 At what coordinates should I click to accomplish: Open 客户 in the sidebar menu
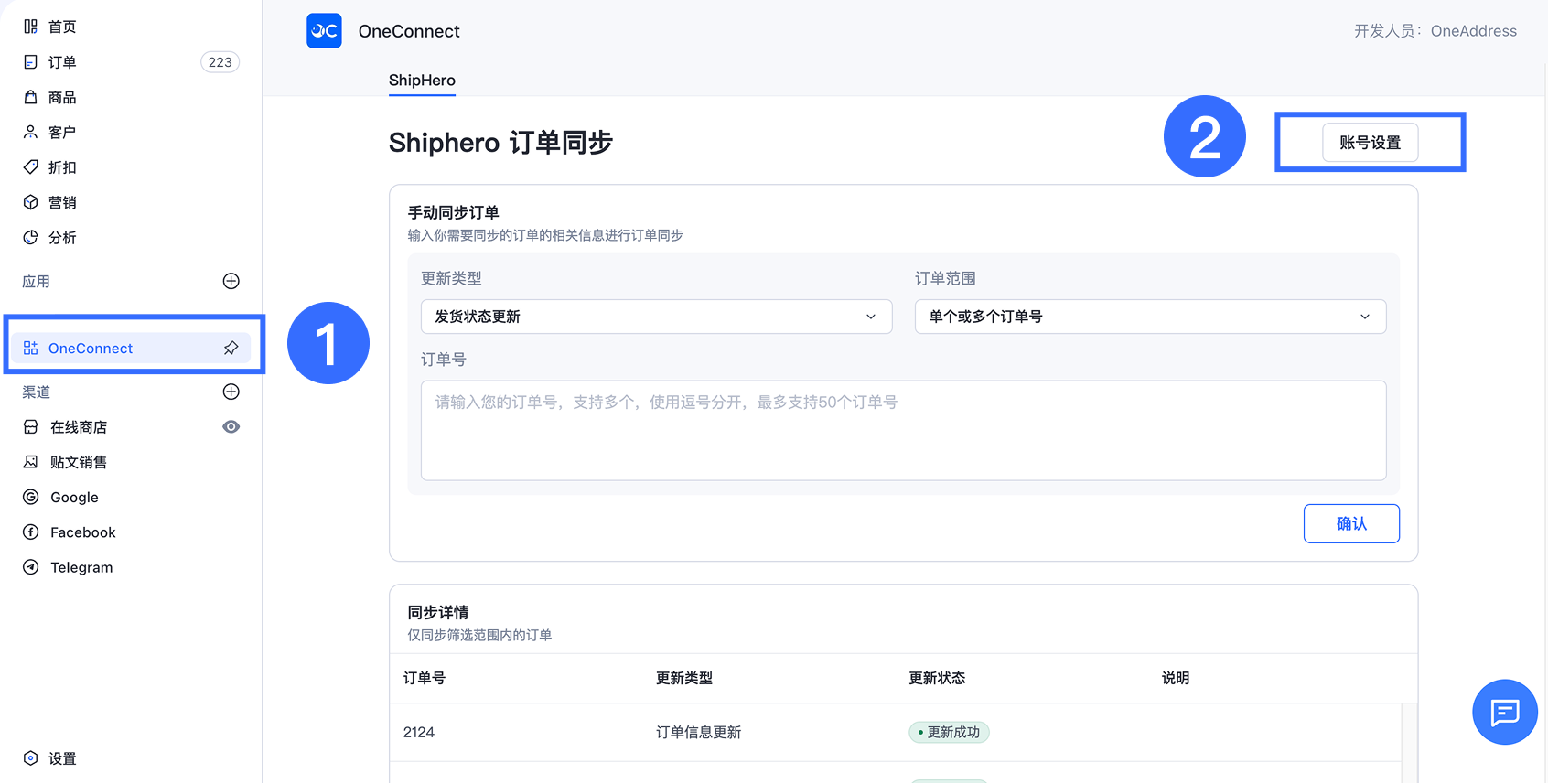(x=62, y=132)
